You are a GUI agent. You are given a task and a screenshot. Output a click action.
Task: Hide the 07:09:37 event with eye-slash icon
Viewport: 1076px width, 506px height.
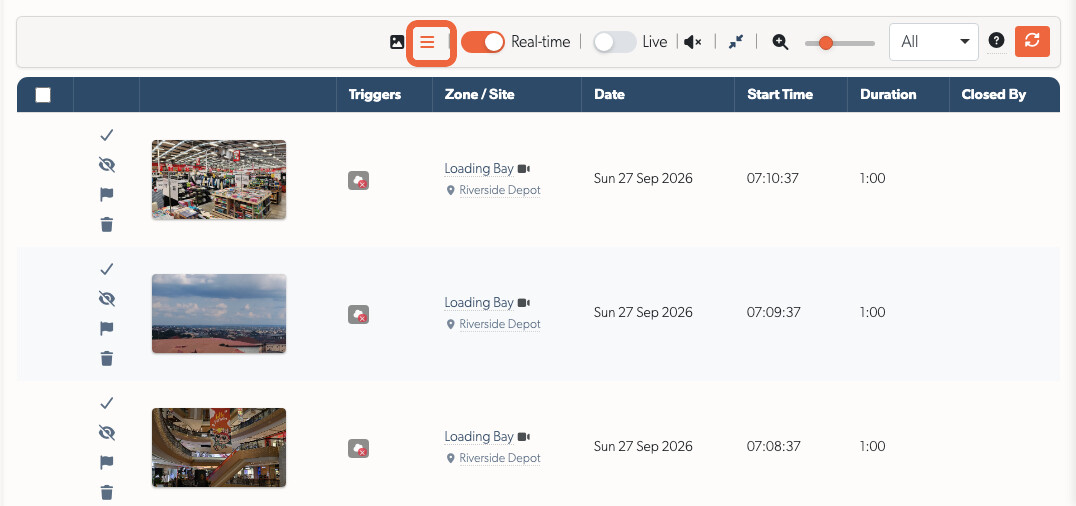pos(106,299)
